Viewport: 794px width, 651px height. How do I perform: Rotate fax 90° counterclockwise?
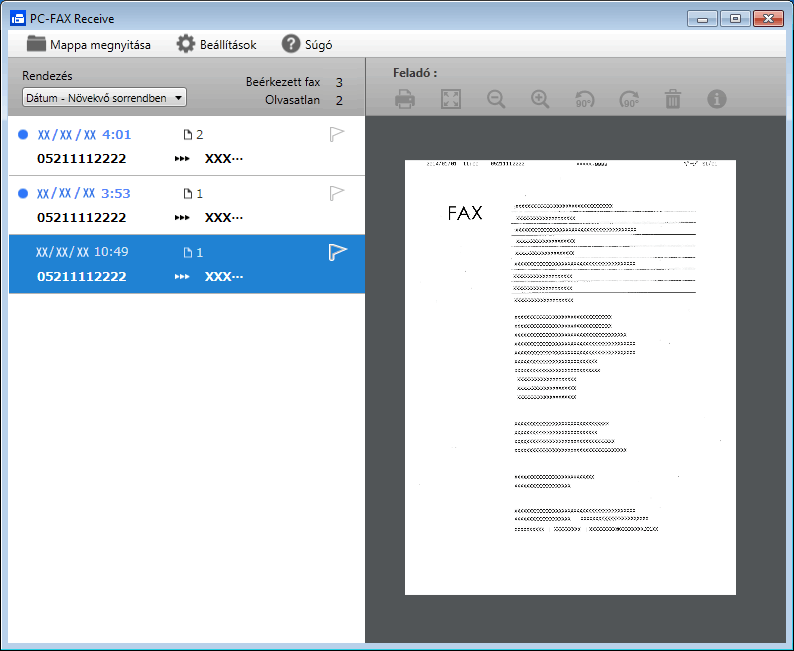(x=584, y=100)
